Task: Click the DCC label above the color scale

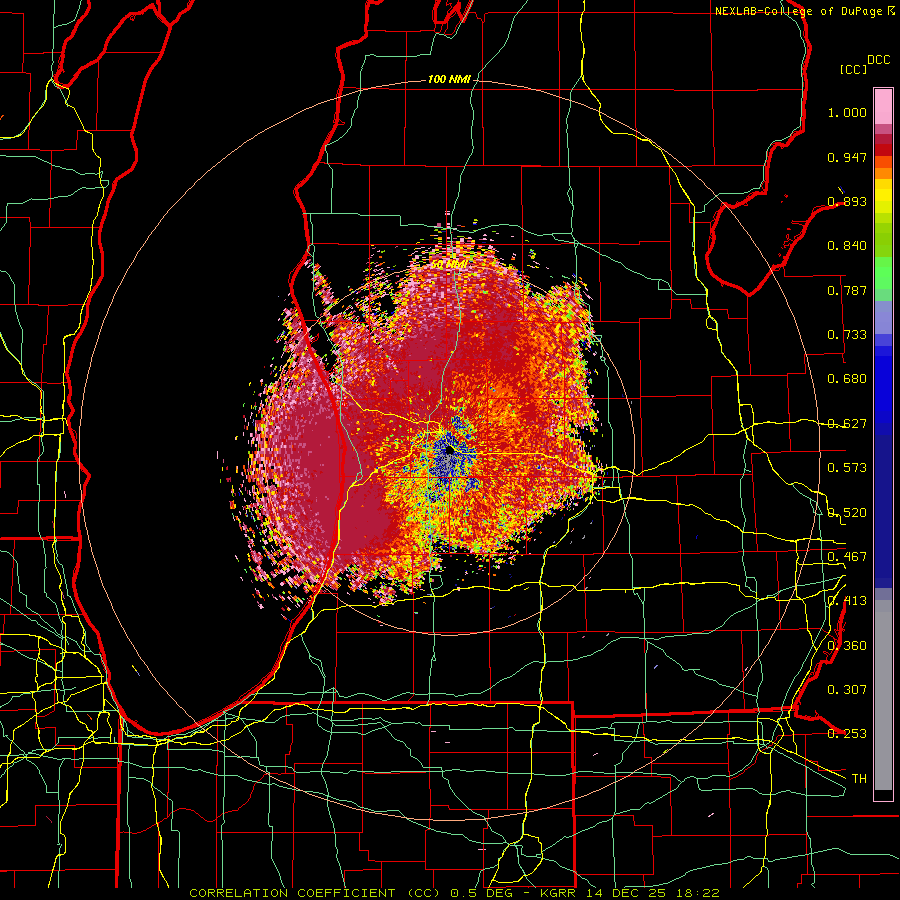Action: click(878, 60)
